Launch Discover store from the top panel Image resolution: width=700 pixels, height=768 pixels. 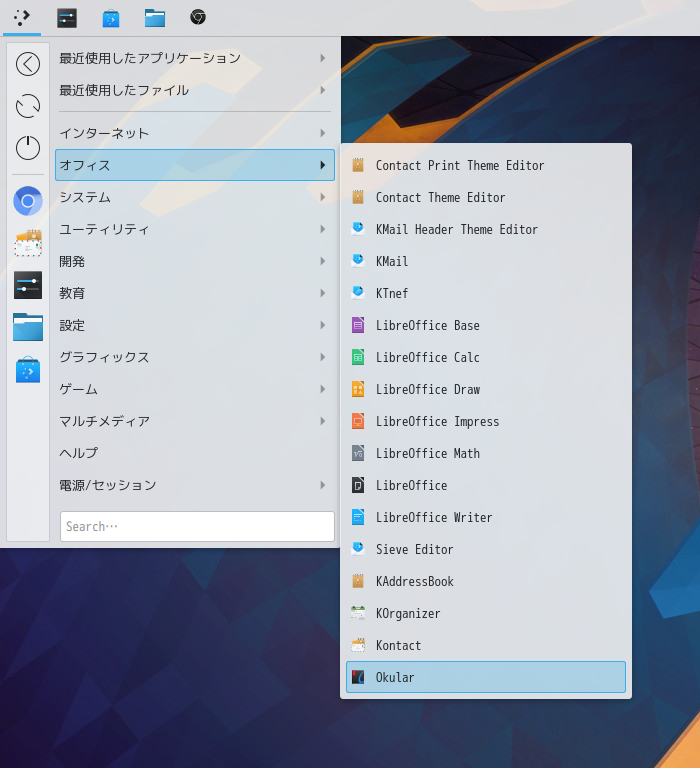tap(111, 19)
